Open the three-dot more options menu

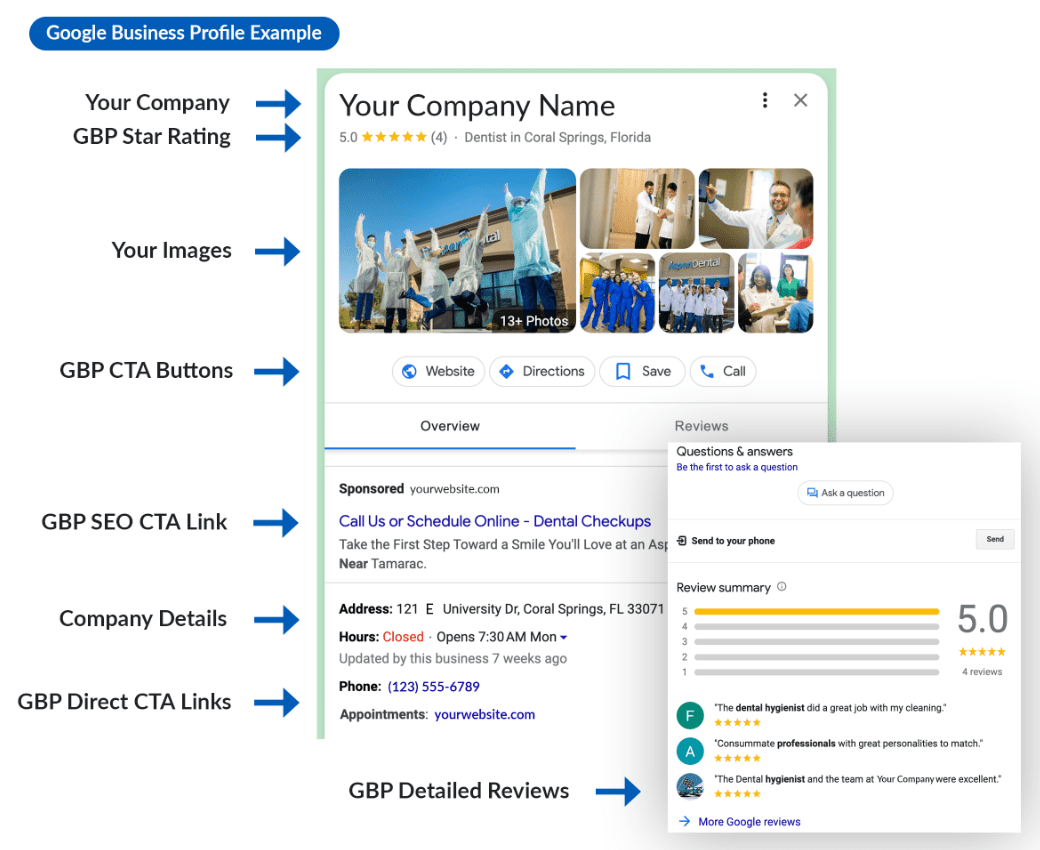pos(765,100)
